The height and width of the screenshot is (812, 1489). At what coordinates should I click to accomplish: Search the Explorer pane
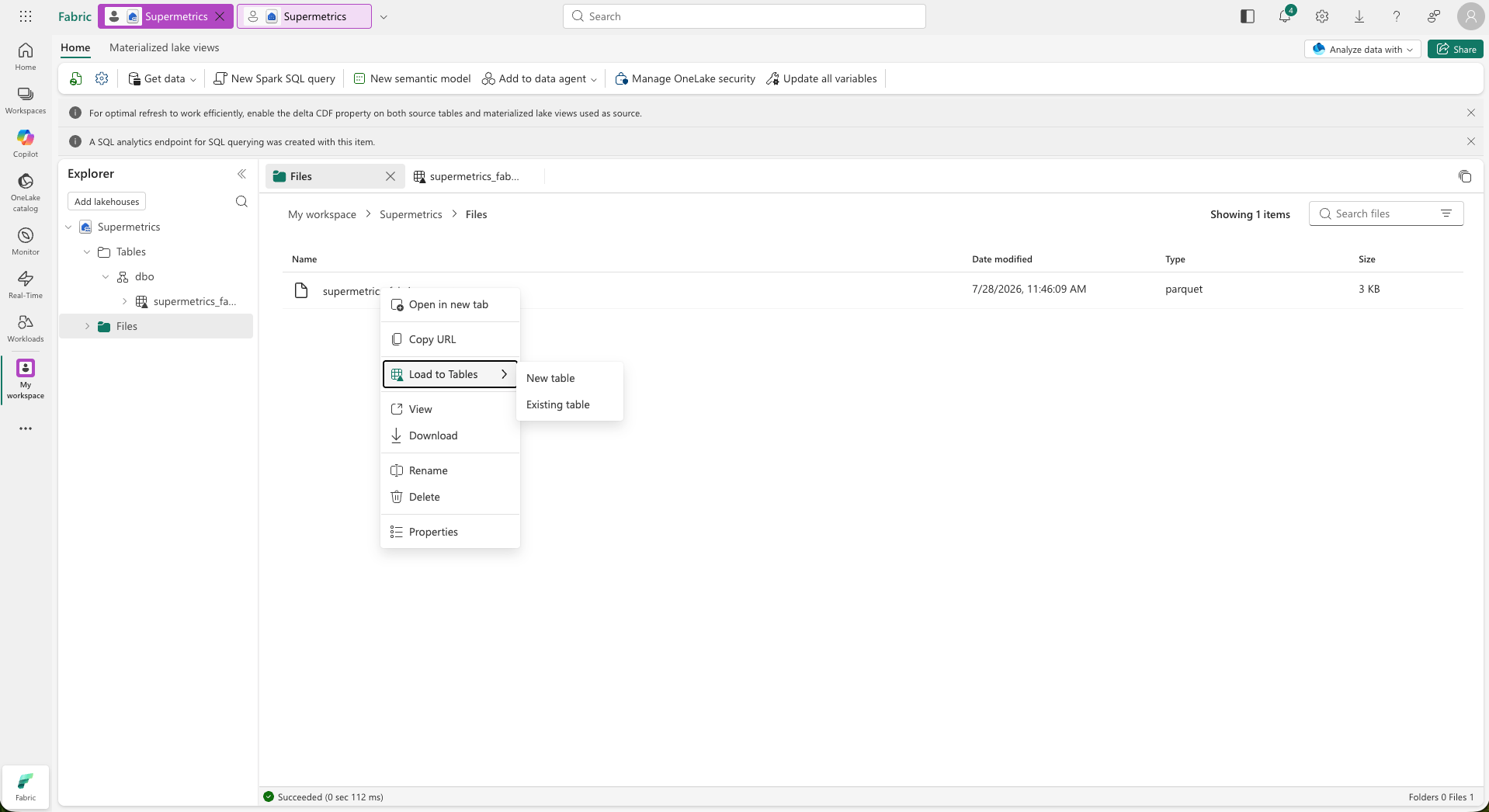click(x=241, y=202)
